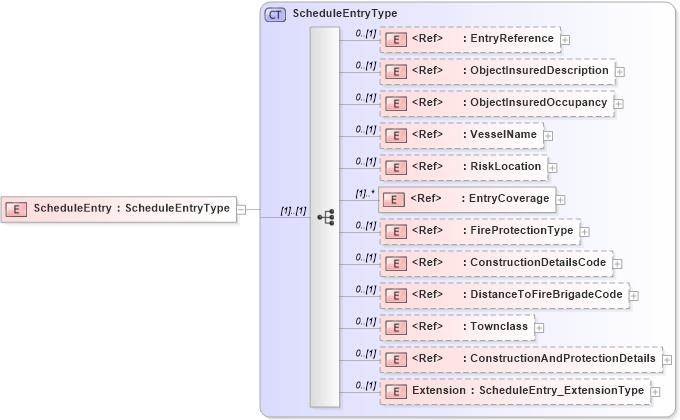The width and height of the screenshot is (680, 420).
Task: Click the 0..[1] cardinality of VesselName
Action: (366, 129)
